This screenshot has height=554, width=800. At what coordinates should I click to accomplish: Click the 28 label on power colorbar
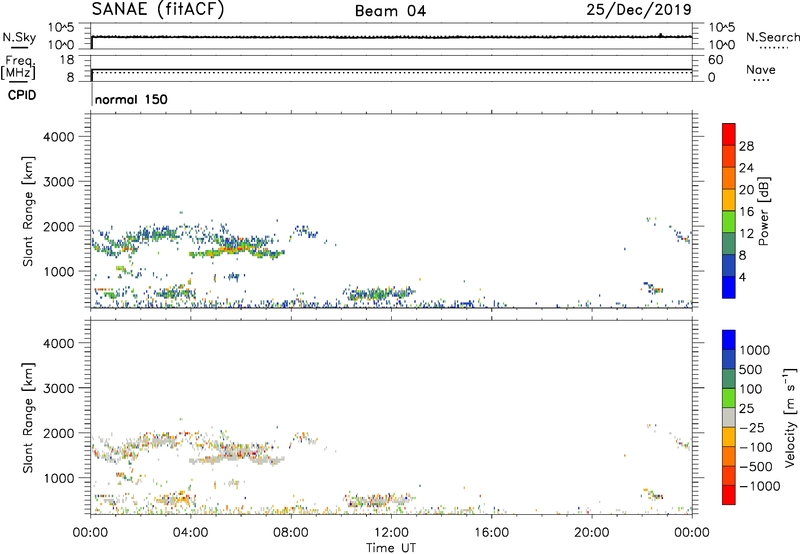[x=746, y=146]
